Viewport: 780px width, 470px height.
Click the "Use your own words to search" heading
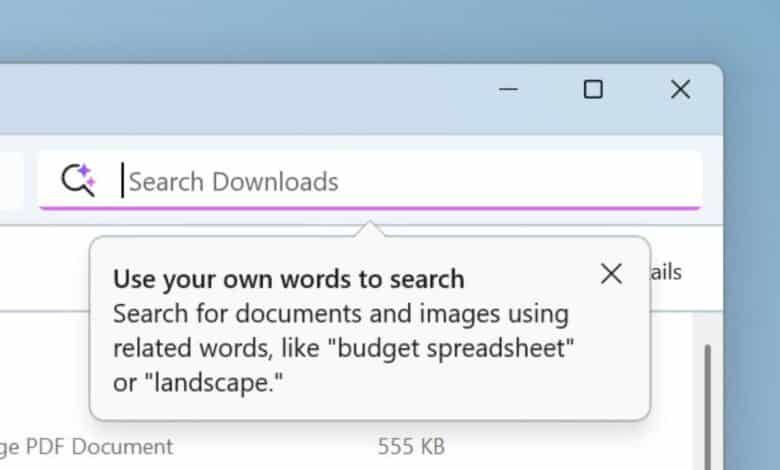coord(288,279)
